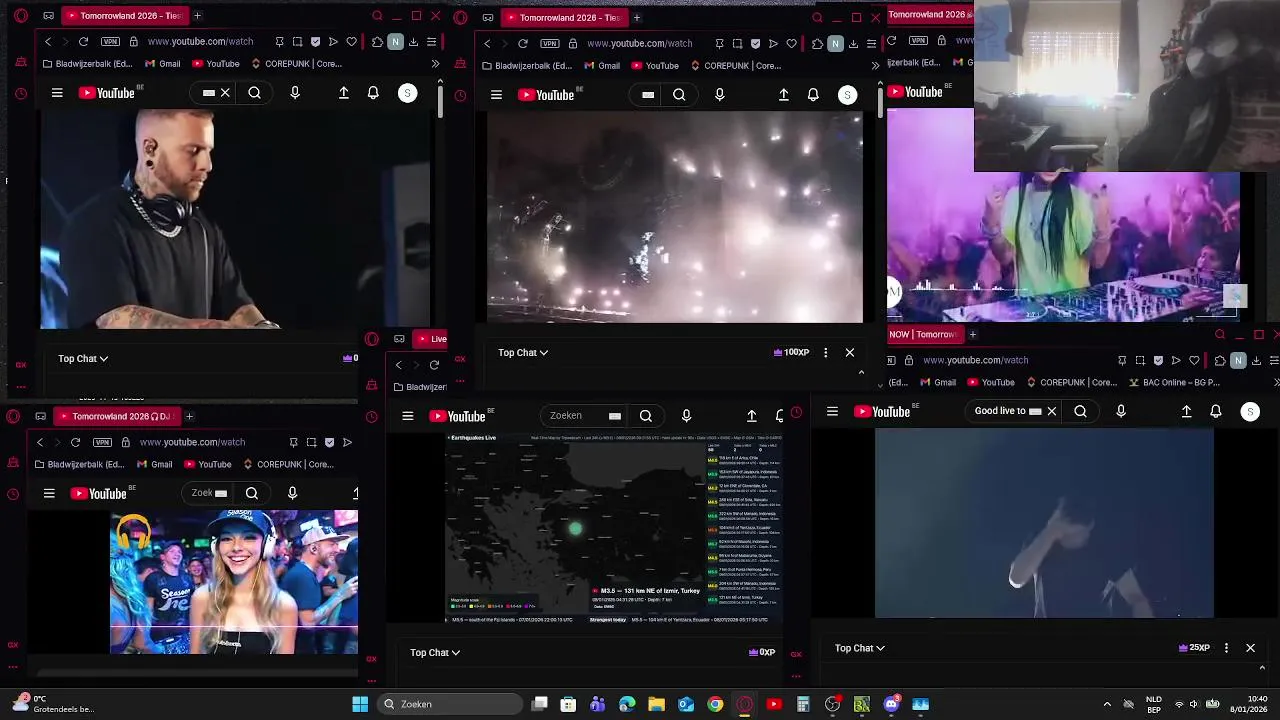The image size is (1280, 720).
Task: Open the history clock in the top-left window sidebar
Action: pyautogui.click(x=21, y=94)
